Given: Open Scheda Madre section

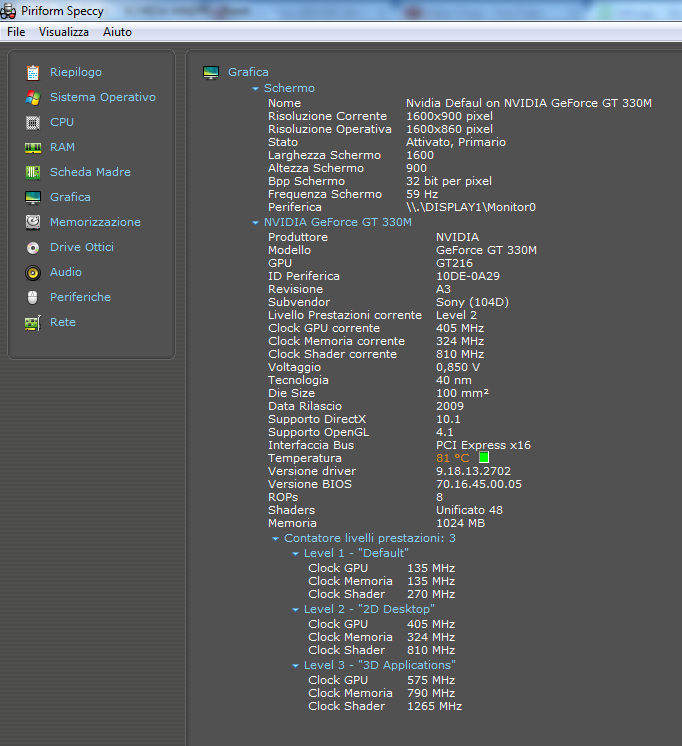Looking at the screenshot, I should [90, 172].
